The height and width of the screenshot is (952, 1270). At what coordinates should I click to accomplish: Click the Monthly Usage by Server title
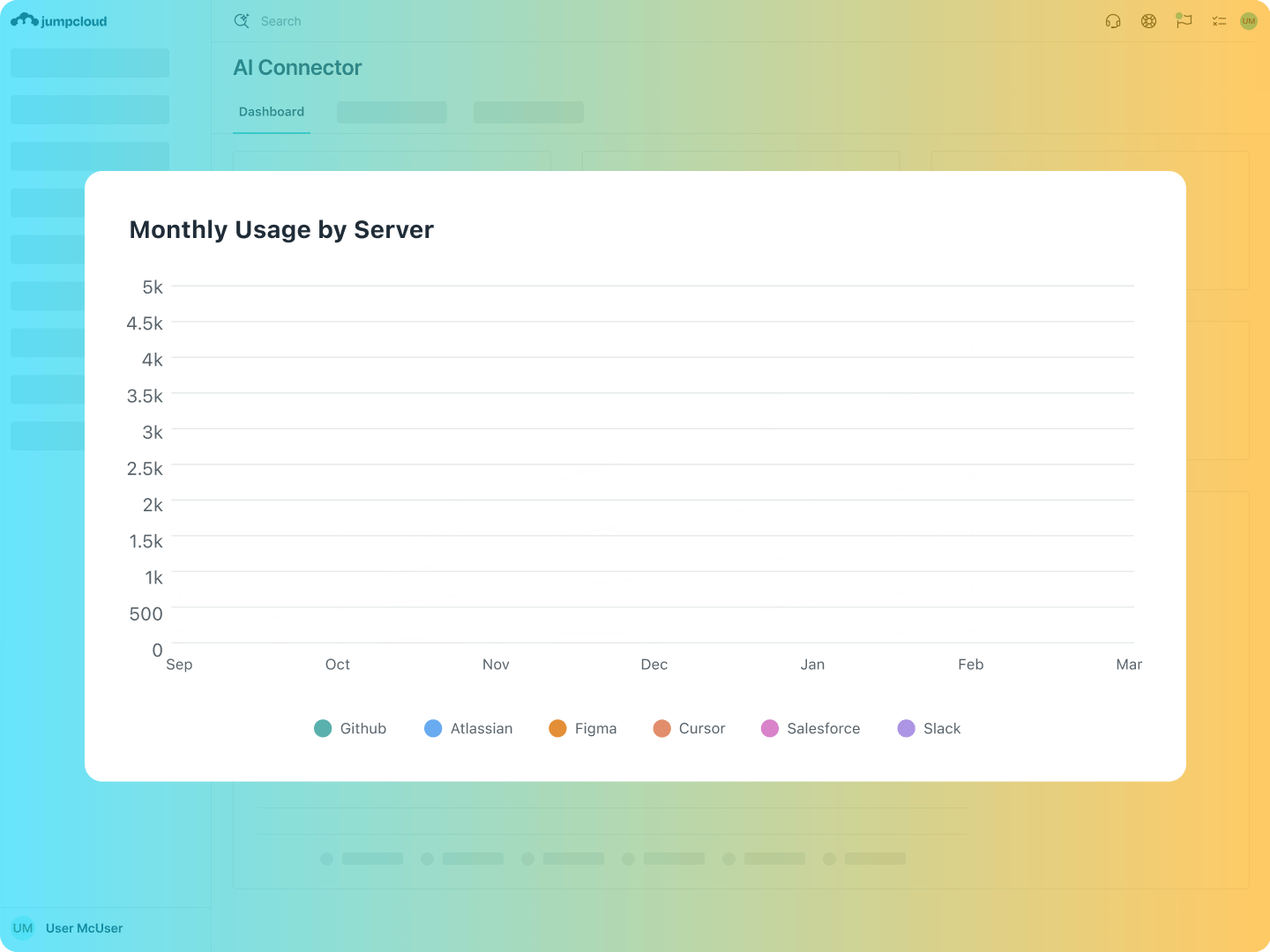pyautogui.click(x=281, y=230)
